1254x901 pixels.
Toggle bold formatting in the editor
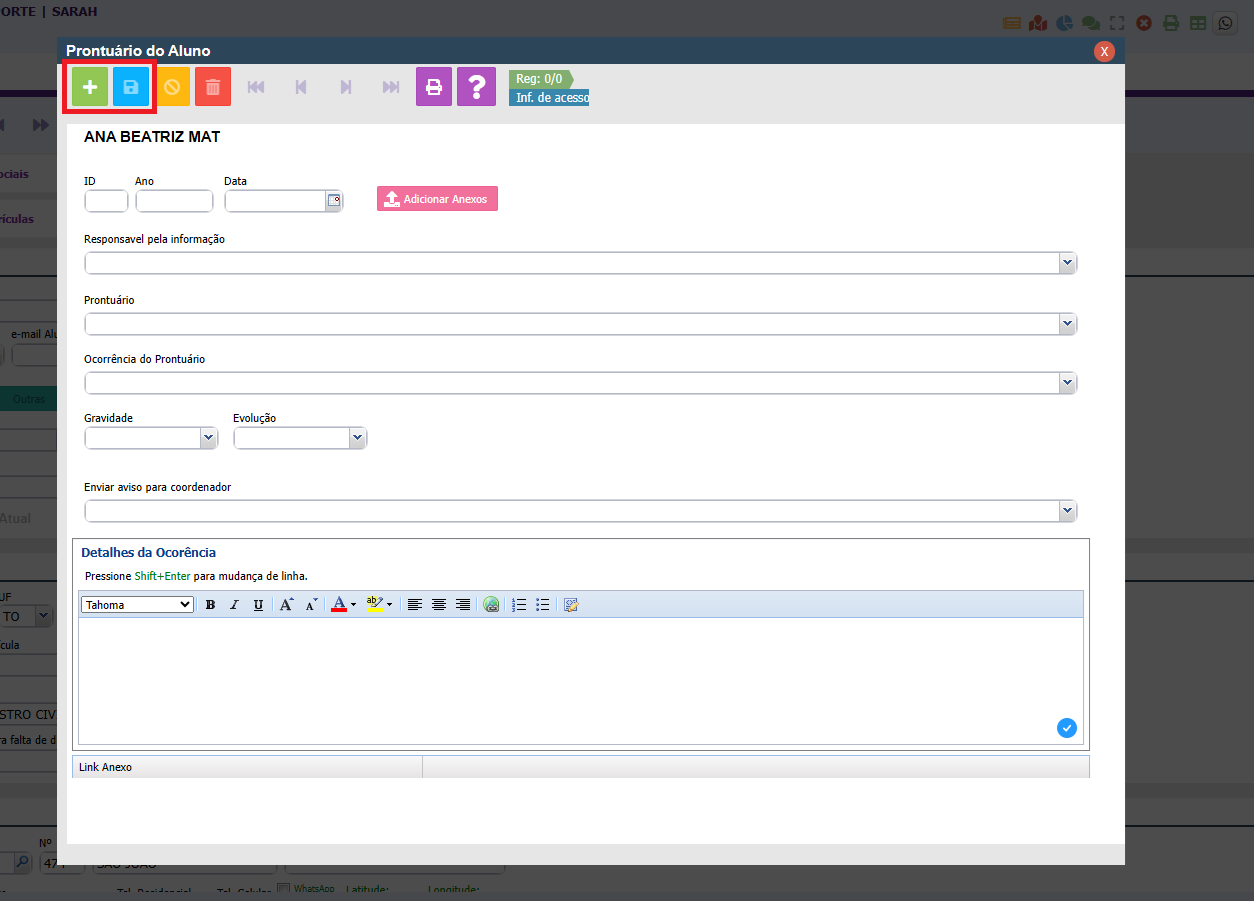(x=210, y=605)
